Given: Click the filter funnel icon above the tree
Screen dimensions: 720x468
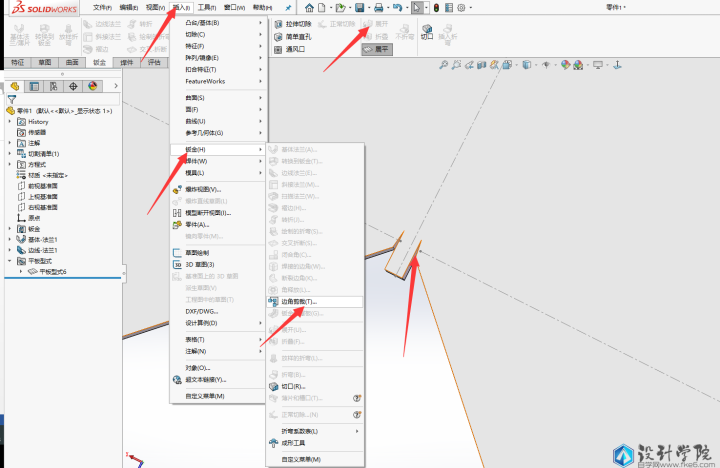Looking at the screenshot, I should coord(12,100).
